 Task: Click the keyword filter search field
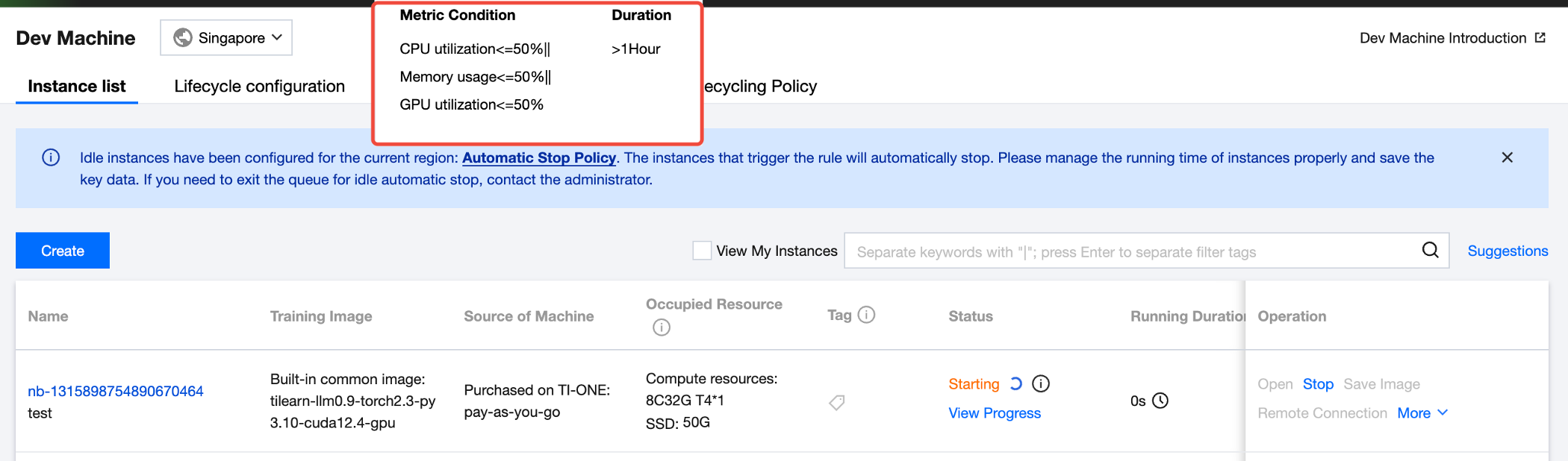[x=1131, y=251]
